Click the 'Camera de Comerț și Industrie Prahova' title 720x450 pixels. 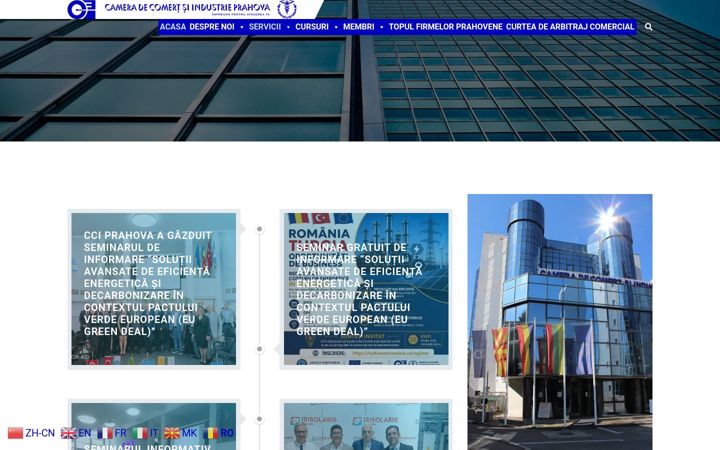click(187, 7)
